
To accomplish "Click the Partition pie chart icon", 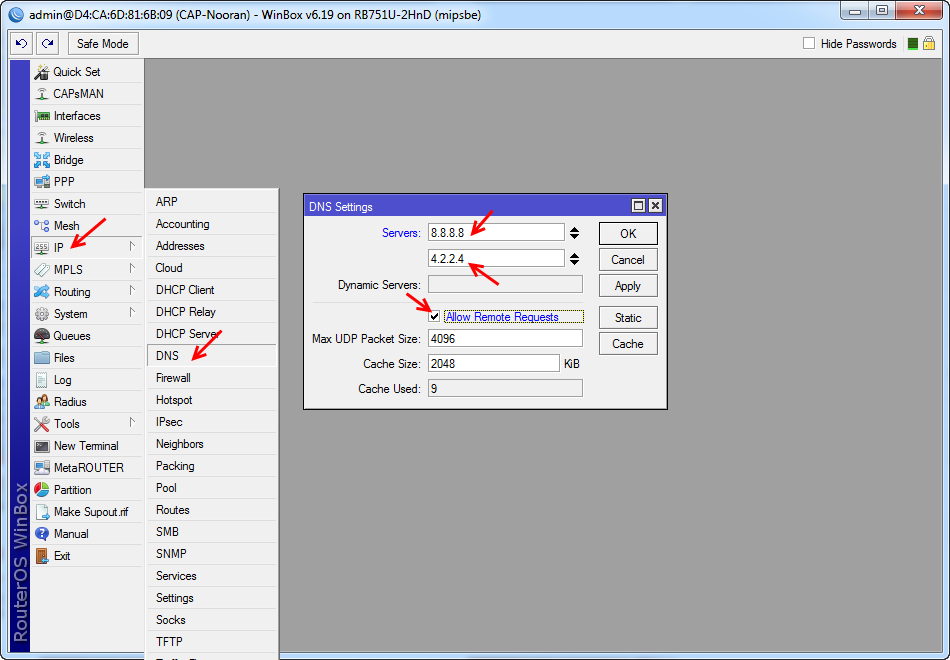I will tap(42, 490).
